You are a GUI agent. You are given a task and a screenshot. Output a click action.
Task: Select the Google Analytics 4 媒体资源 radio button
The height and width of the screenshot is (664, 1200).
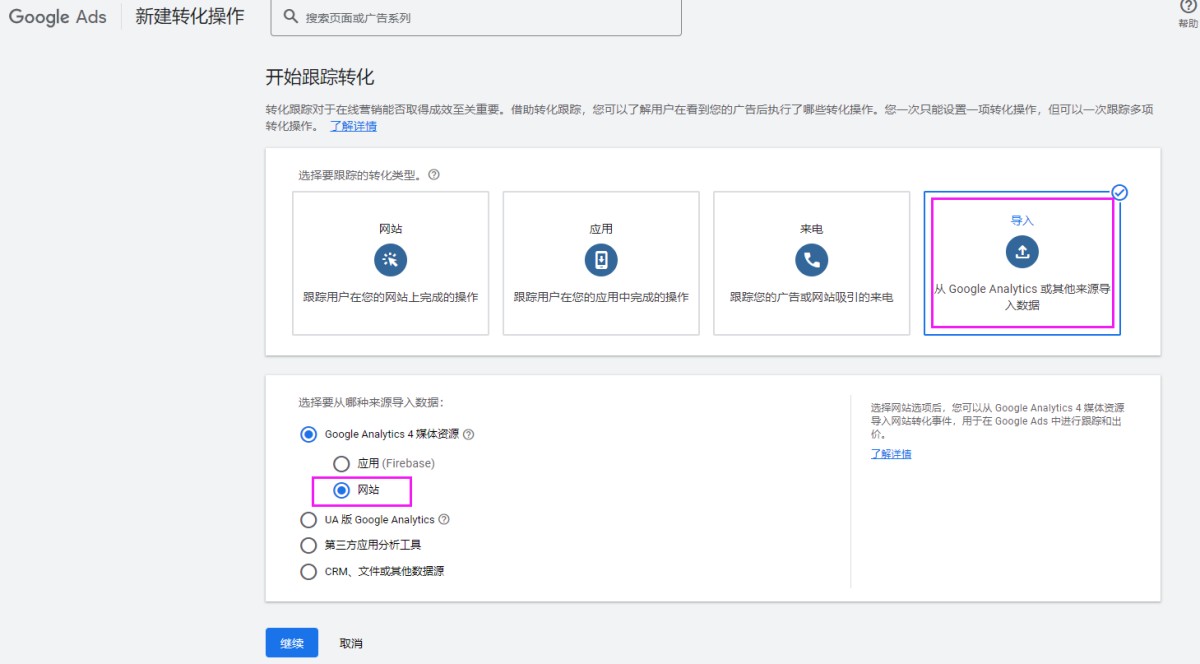308,435
